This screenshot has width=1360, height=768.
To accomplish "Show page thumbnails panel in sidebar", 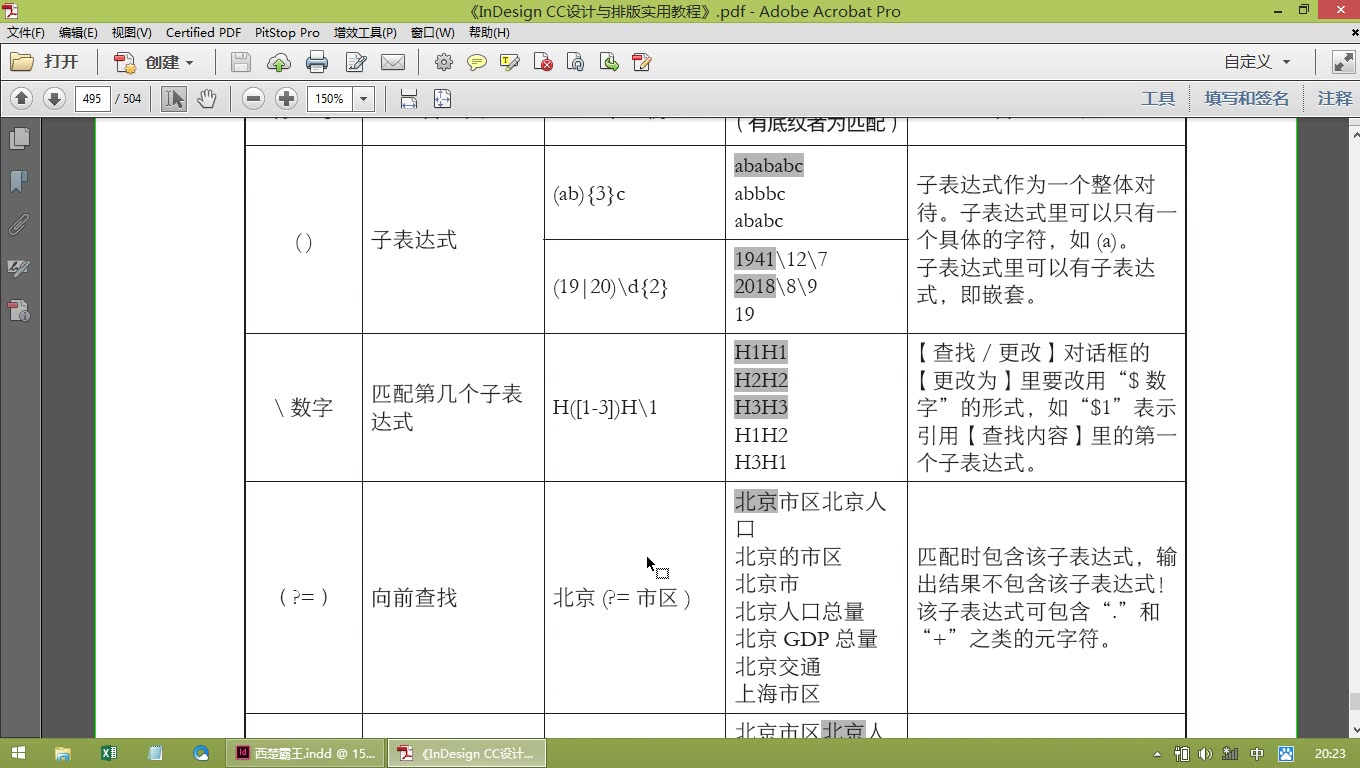I will (x=19, y=137).
